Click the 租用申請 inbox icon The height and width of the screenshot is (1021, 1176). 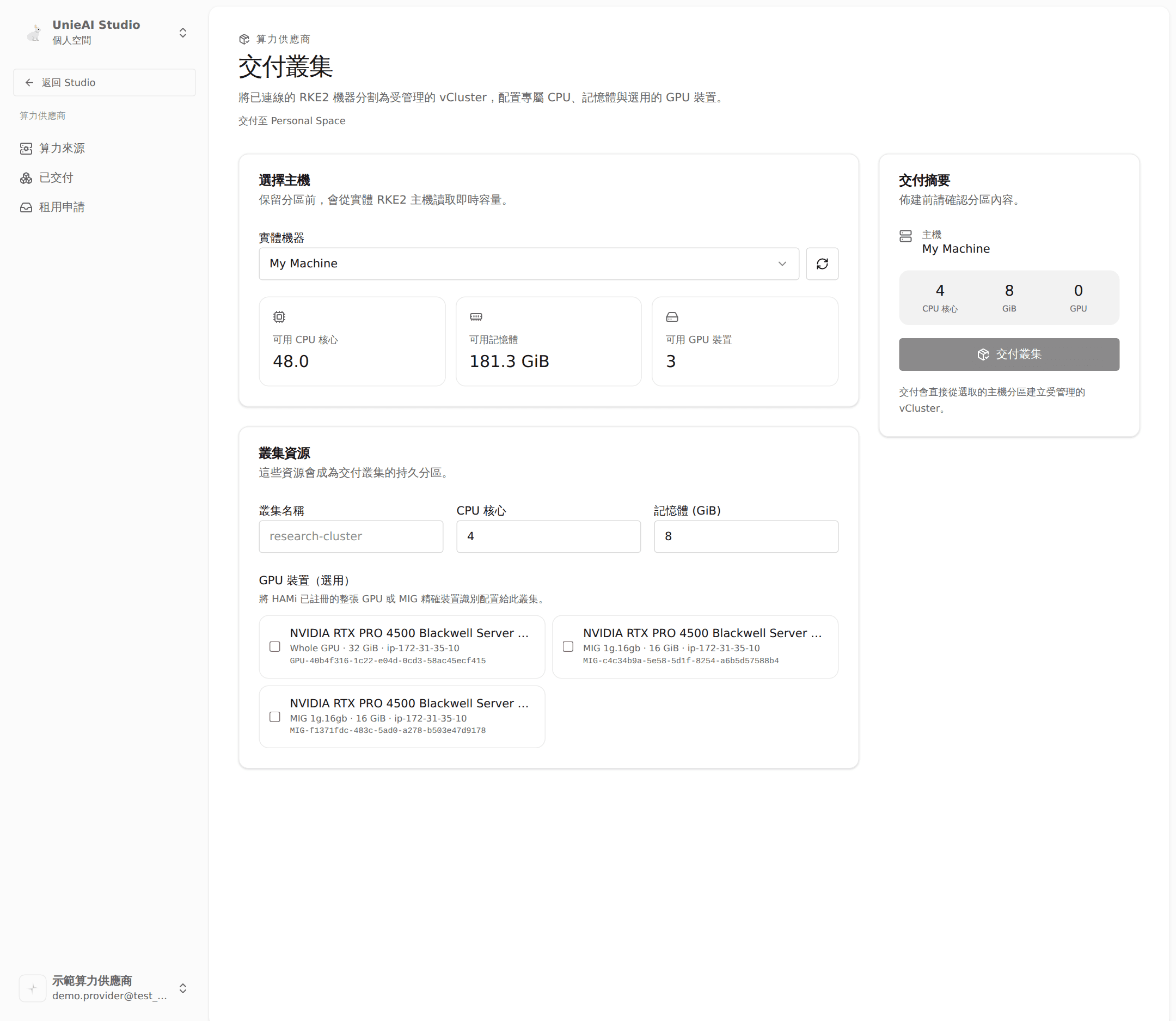(x=26, y=207)
